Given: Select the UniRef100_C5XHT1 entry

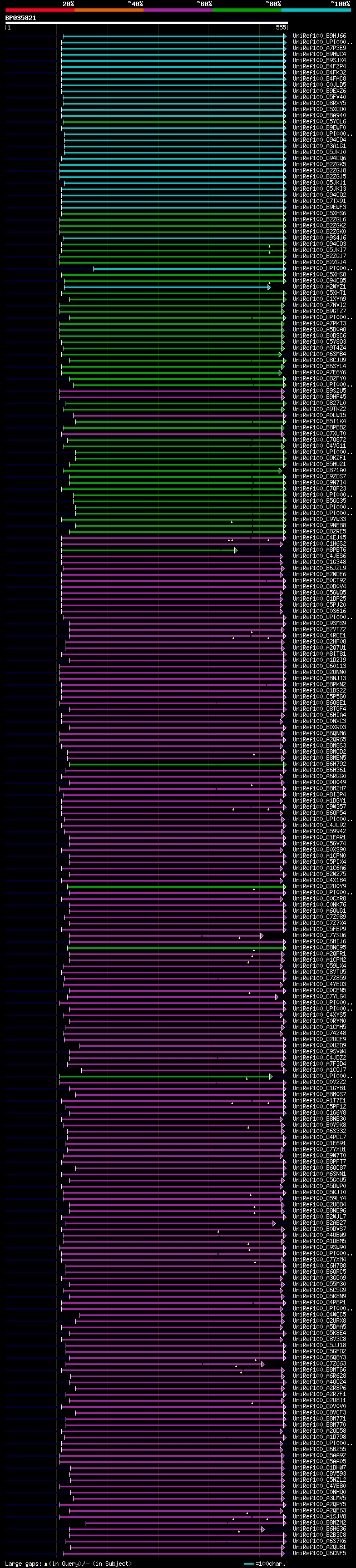Looking at the screenshot, I should pos(319,293).
